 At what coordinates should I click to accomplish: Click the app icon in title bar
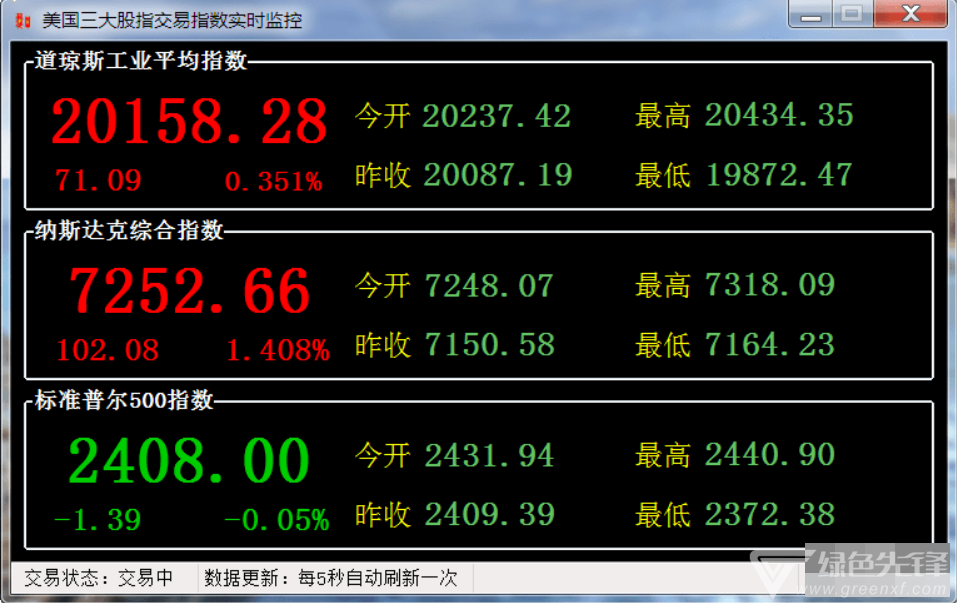[x=22, y=21]
